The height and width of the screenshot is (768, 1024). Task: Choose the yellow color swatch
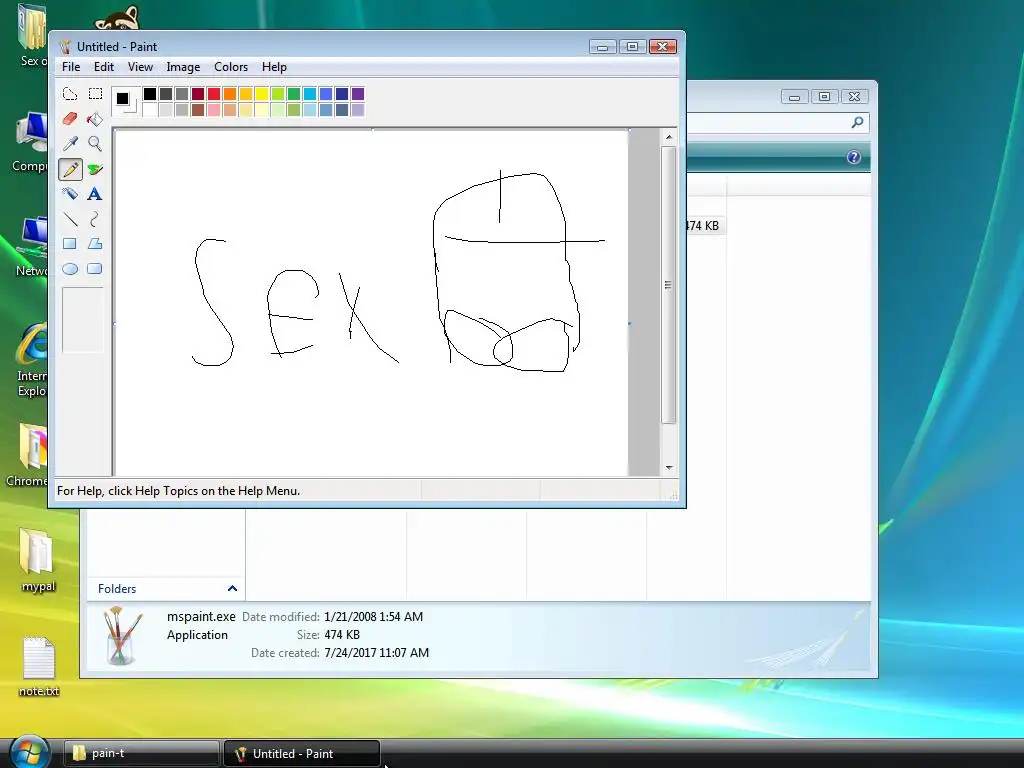[262, 94]
